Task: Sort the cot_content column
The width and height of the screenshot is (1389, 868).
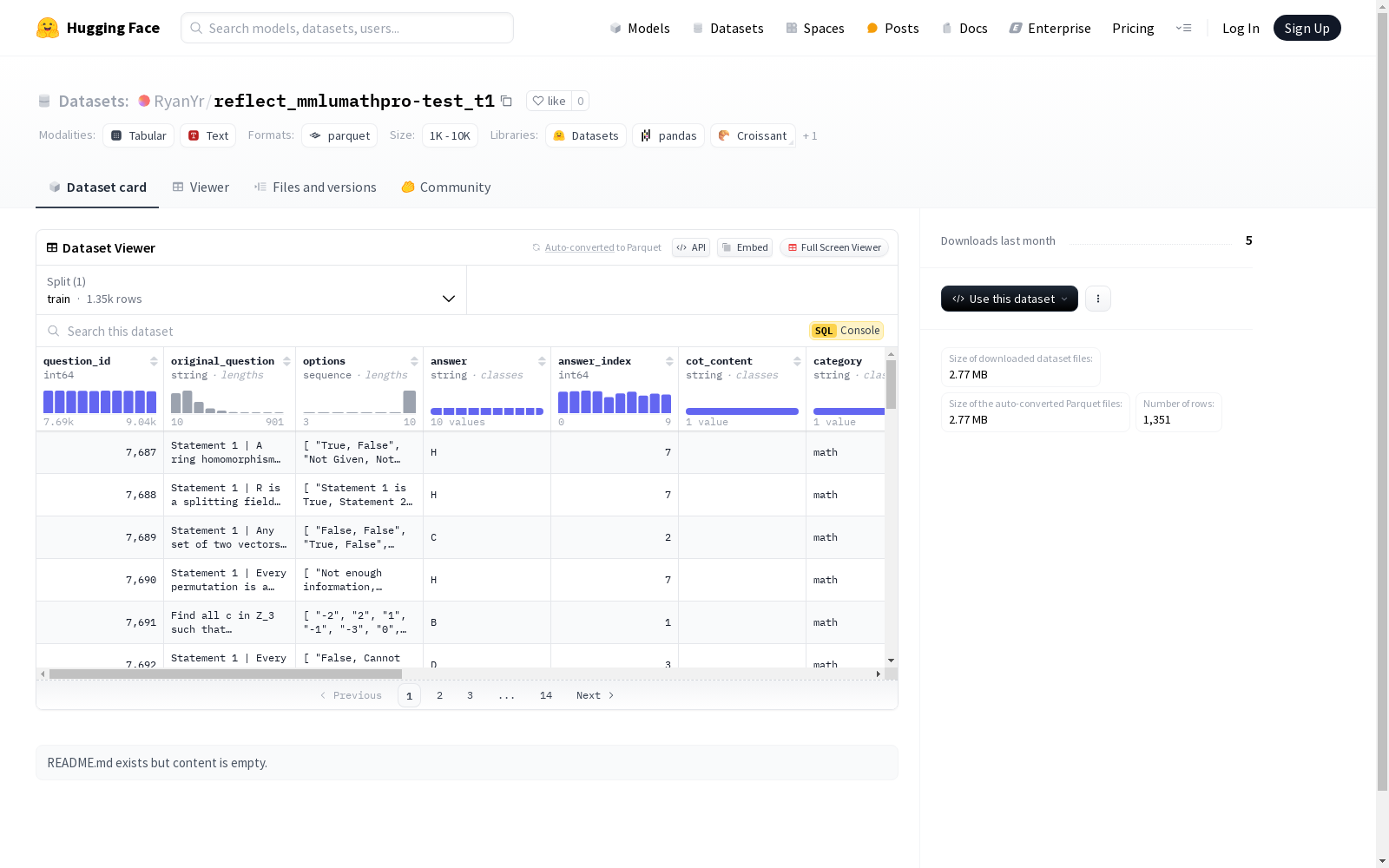Action: pos(797,361)
